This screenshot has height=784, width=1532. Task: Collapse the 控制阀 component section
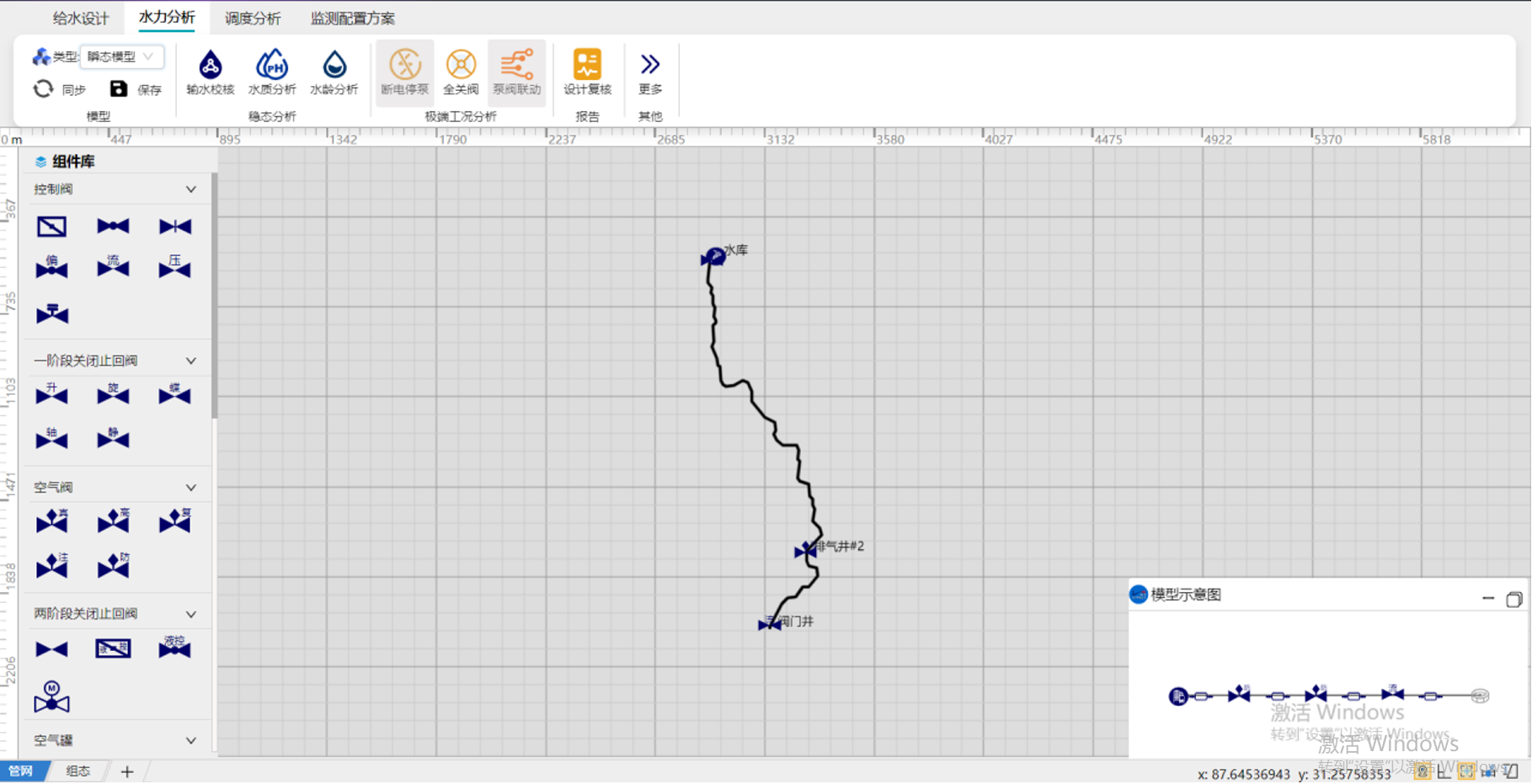coord(191,189)
